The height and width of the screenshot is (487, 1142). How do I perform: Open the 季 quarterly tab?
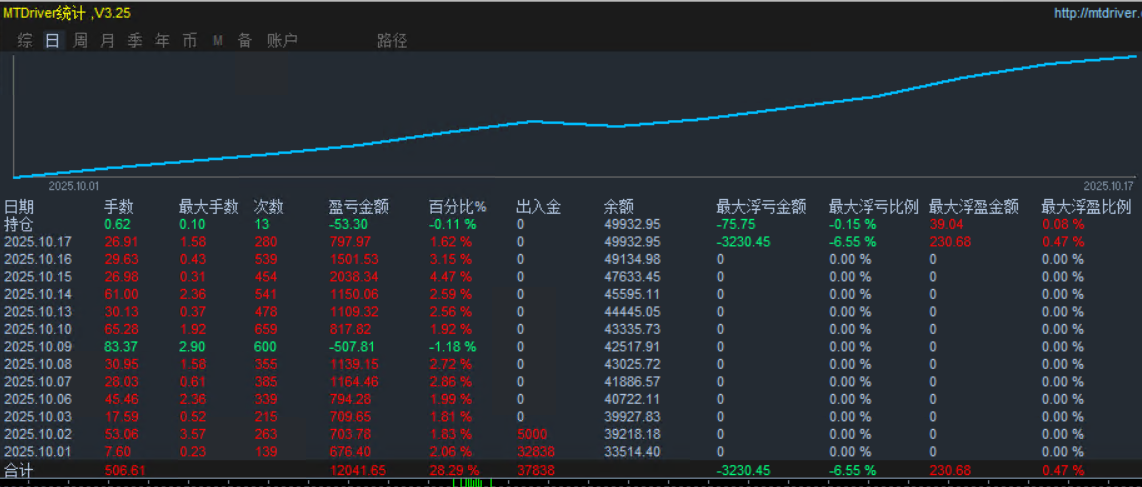135,41
